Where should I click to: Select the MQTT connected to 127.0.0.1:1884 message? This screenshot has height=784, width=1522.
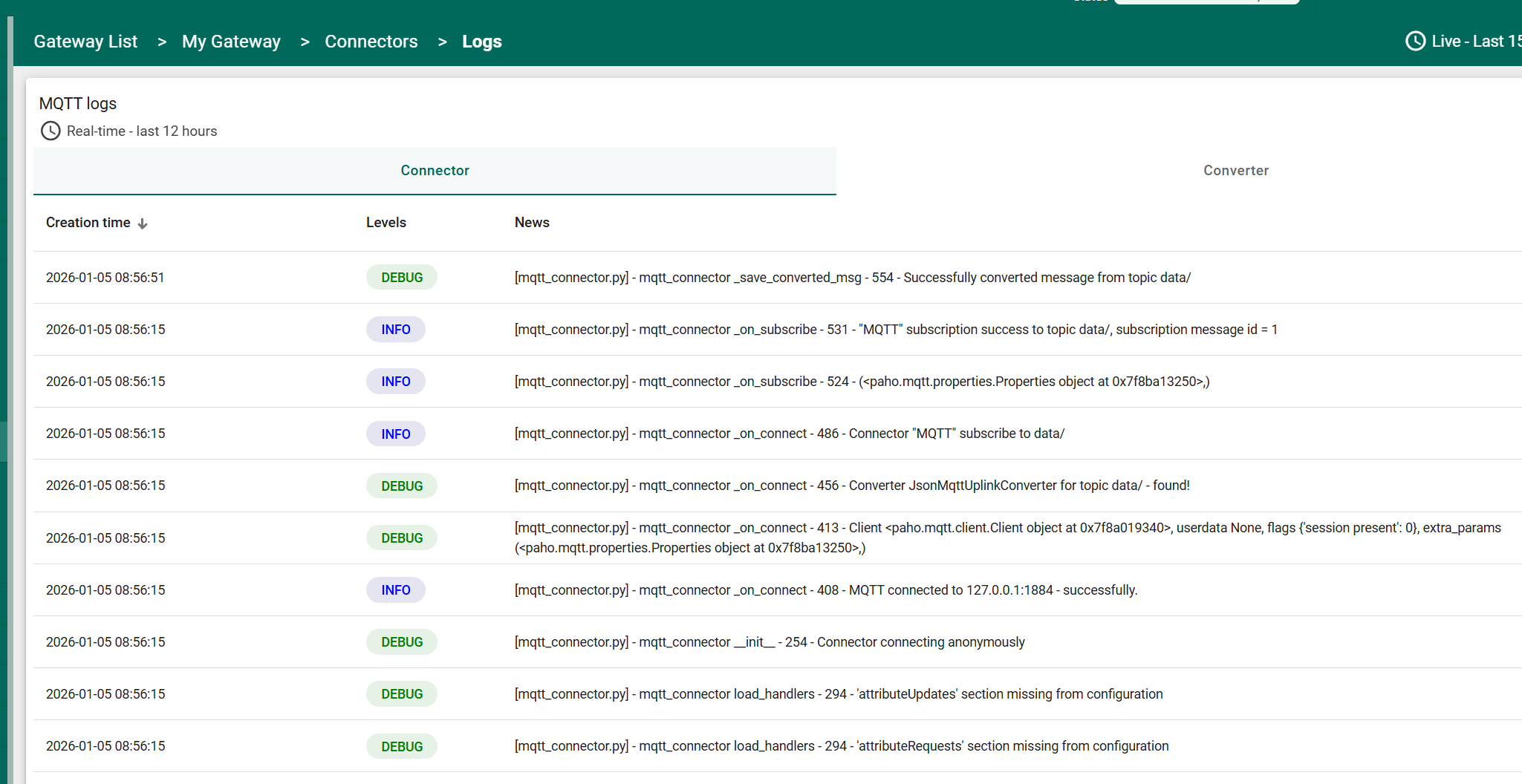click(x=825, y=590)
